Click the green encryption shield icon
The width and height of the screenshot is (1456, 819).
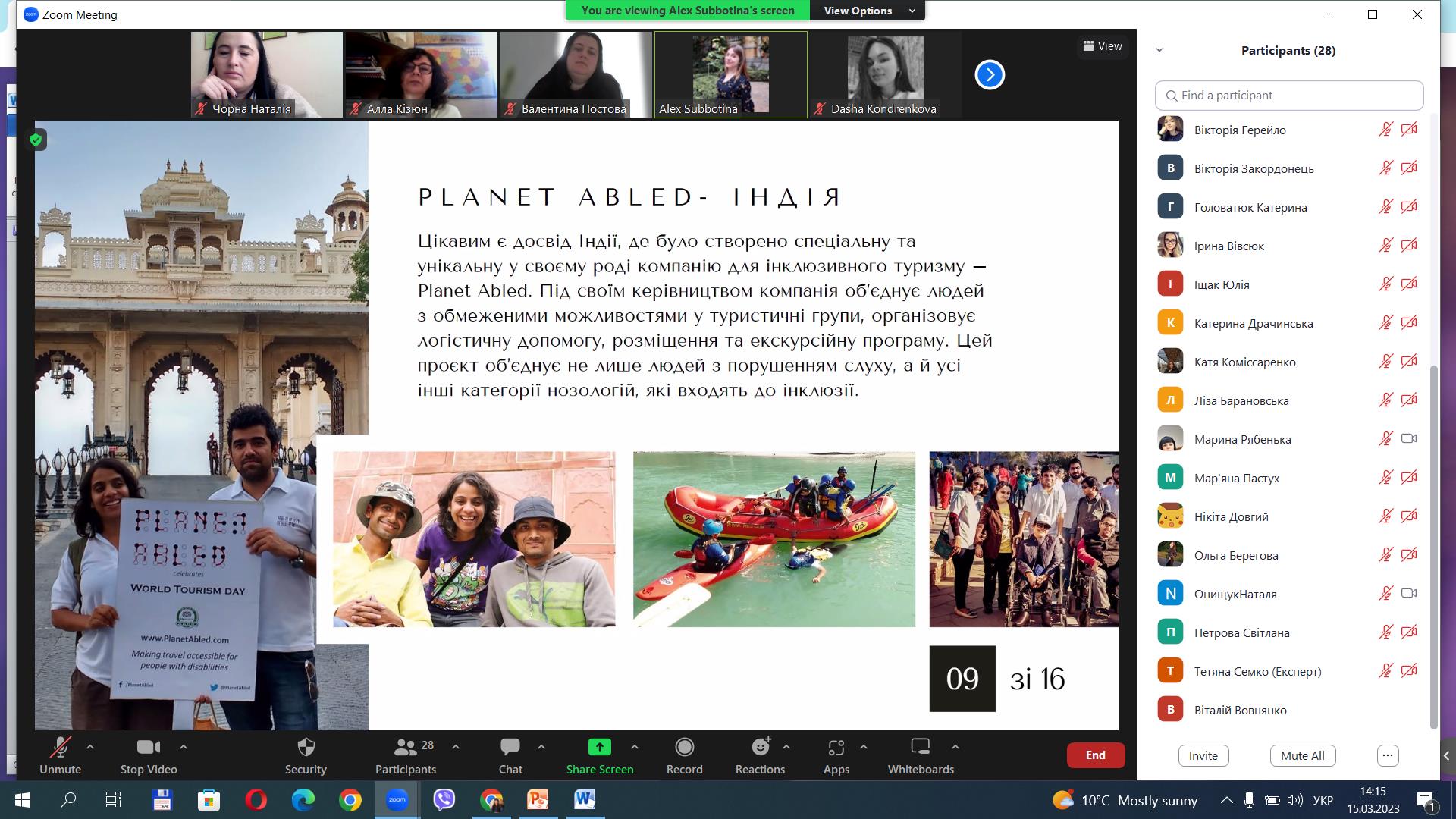(36, 140)
